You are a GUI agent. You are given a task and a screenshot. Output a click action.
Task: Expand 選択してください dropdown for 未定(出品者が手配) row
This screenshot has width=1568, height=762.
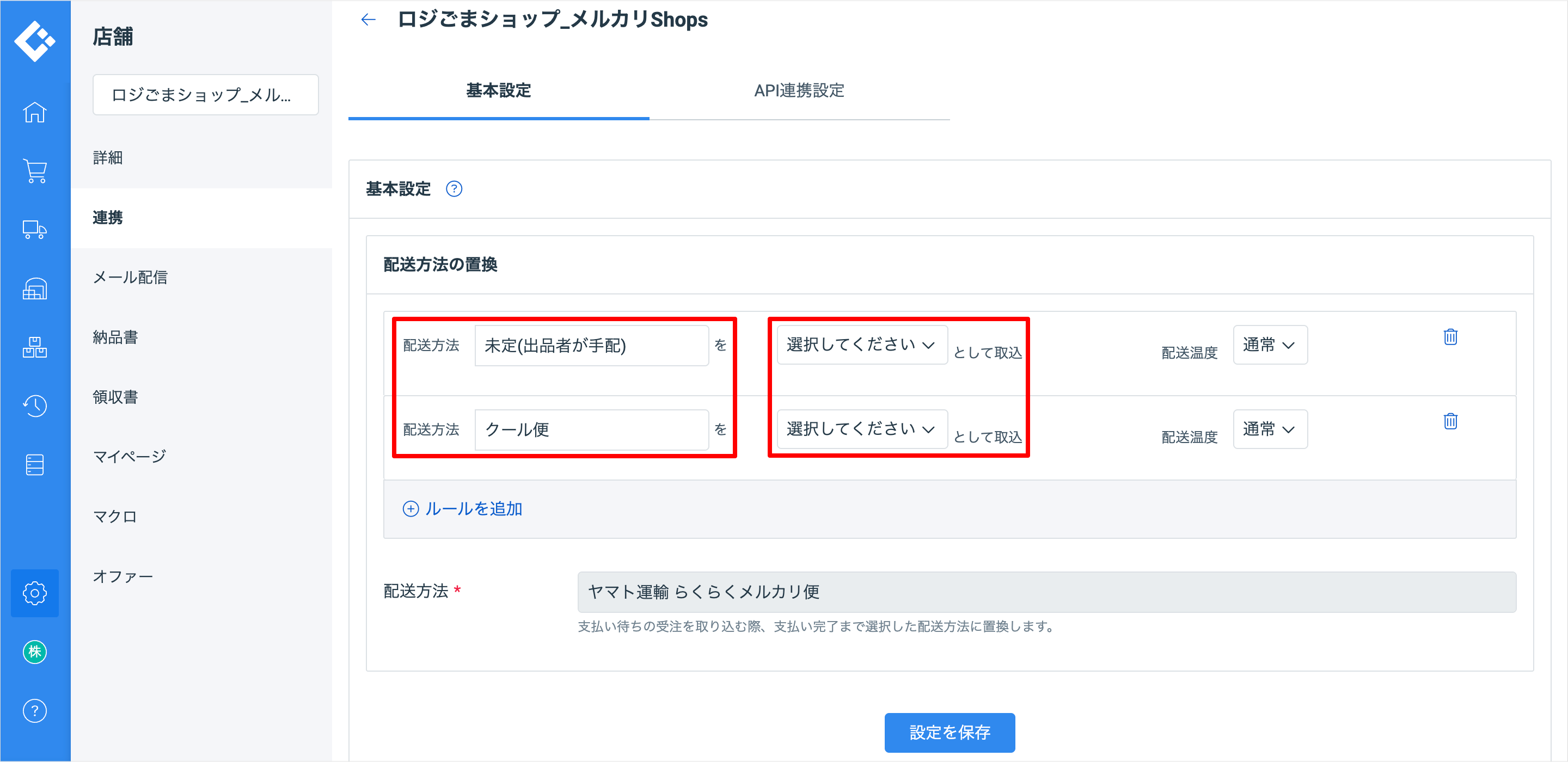click(861, 345)
